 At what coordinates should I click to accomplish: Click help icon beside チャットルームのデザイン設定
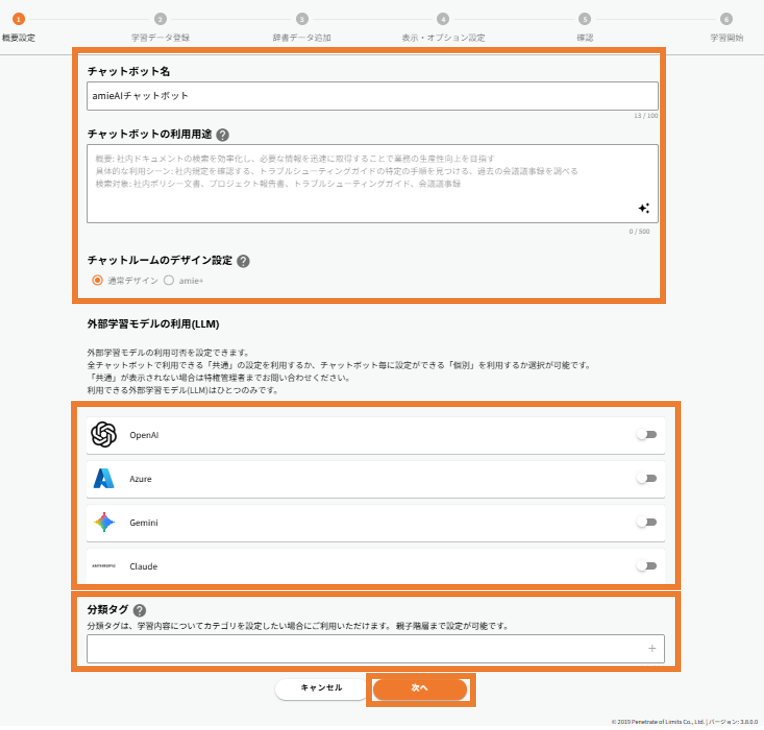pos(243,261)
